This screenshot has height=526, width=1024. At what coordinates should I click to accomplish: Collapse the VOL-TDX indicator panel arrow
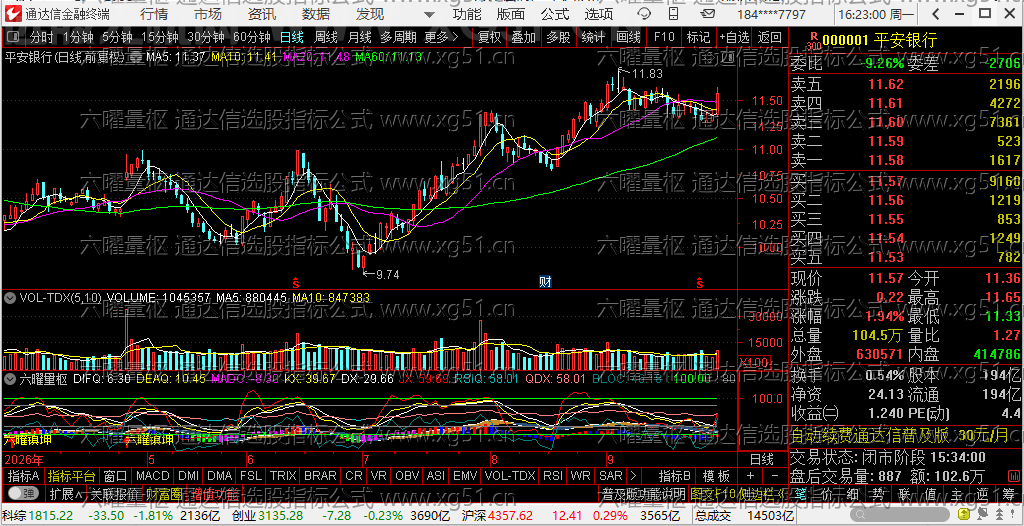(10, 297)
